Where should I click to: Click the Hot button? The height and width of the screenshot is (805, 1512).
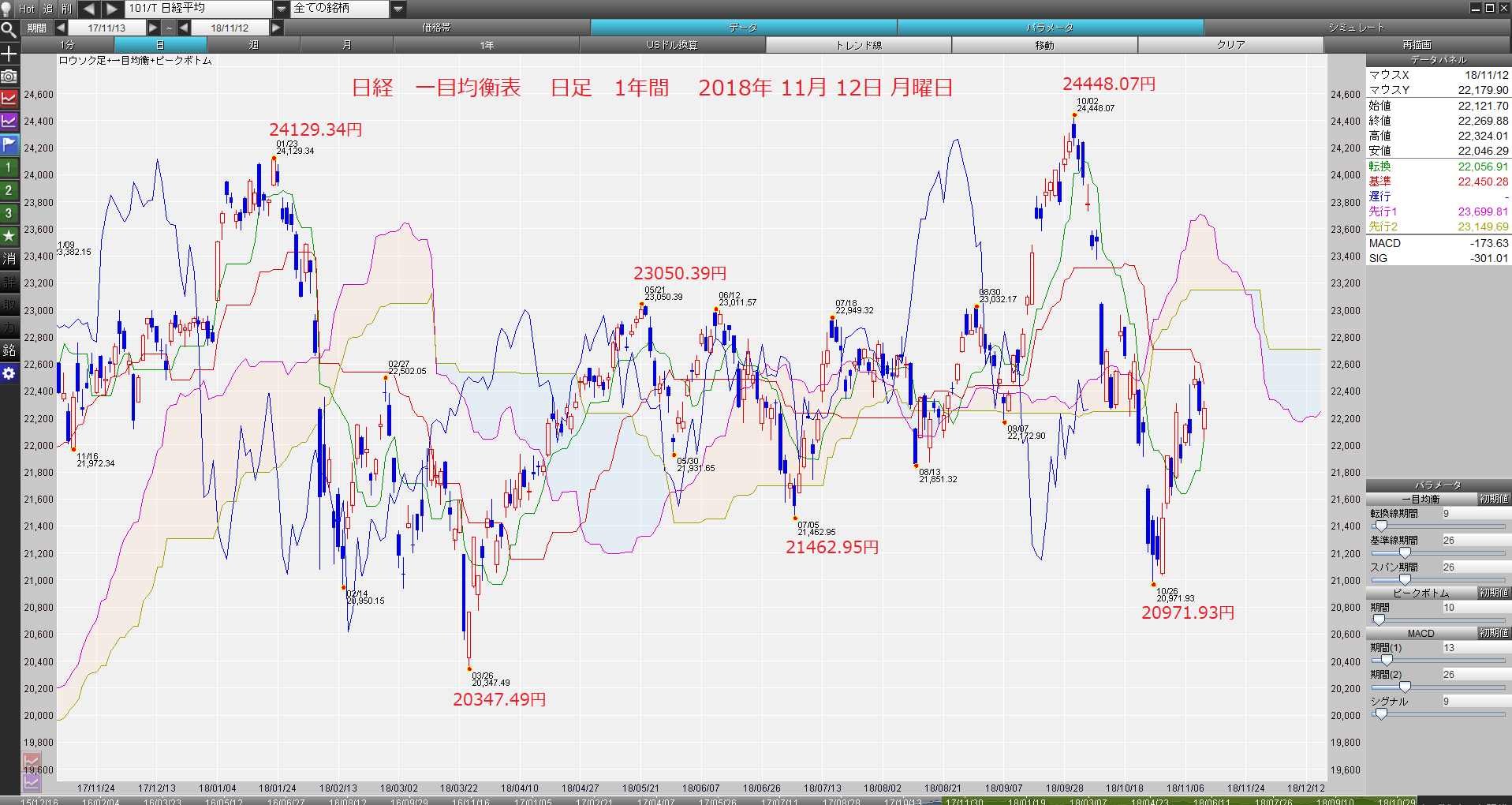(x=27, y=9)
